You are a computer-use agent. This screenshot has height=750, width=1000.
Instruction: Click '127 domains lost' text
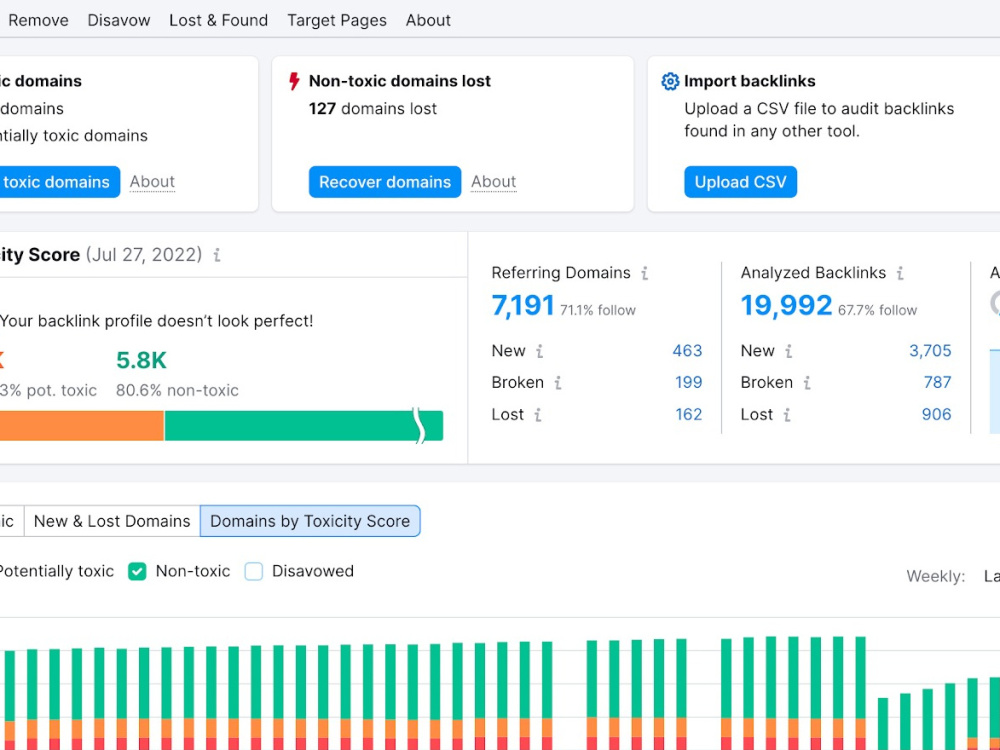(372, 109)
